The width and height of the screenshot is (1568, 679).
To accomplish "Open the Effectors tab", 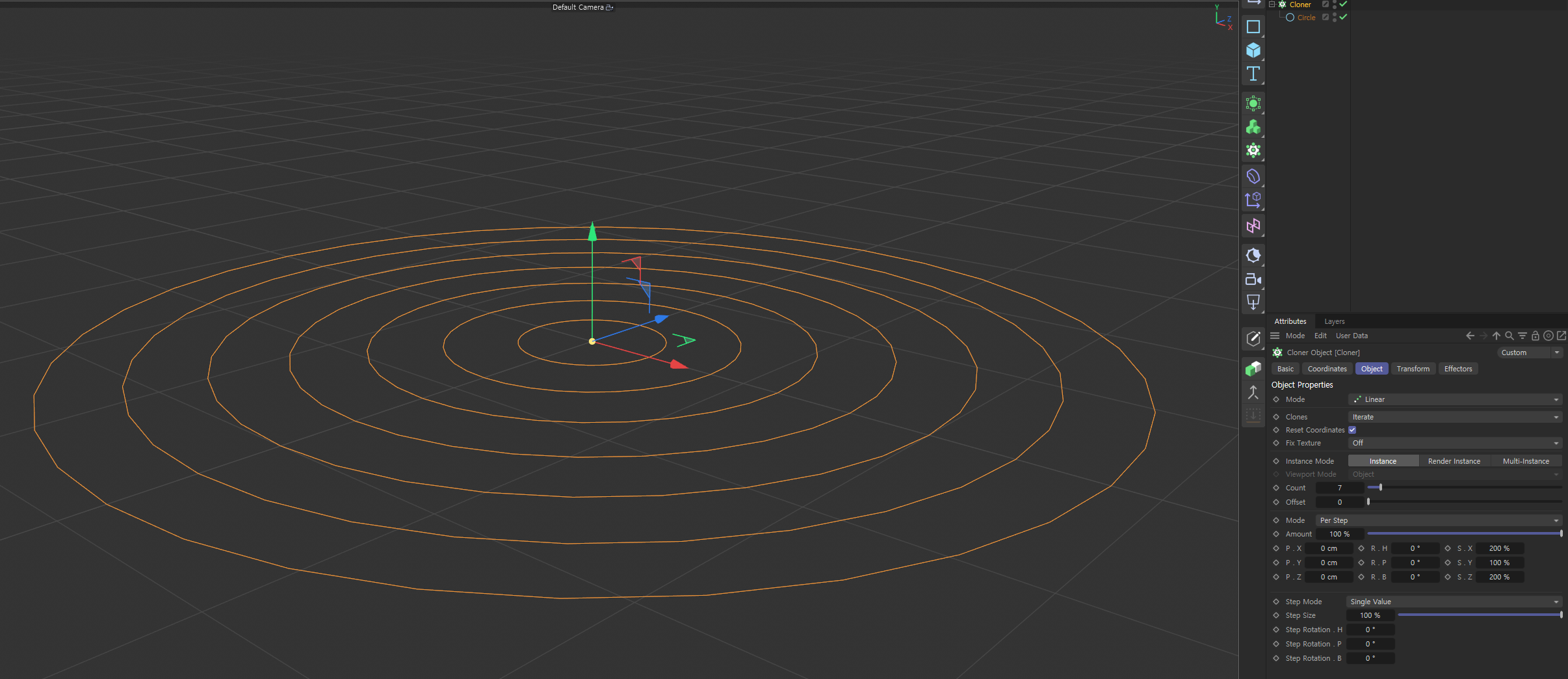I will click(x=1457, y=369).
